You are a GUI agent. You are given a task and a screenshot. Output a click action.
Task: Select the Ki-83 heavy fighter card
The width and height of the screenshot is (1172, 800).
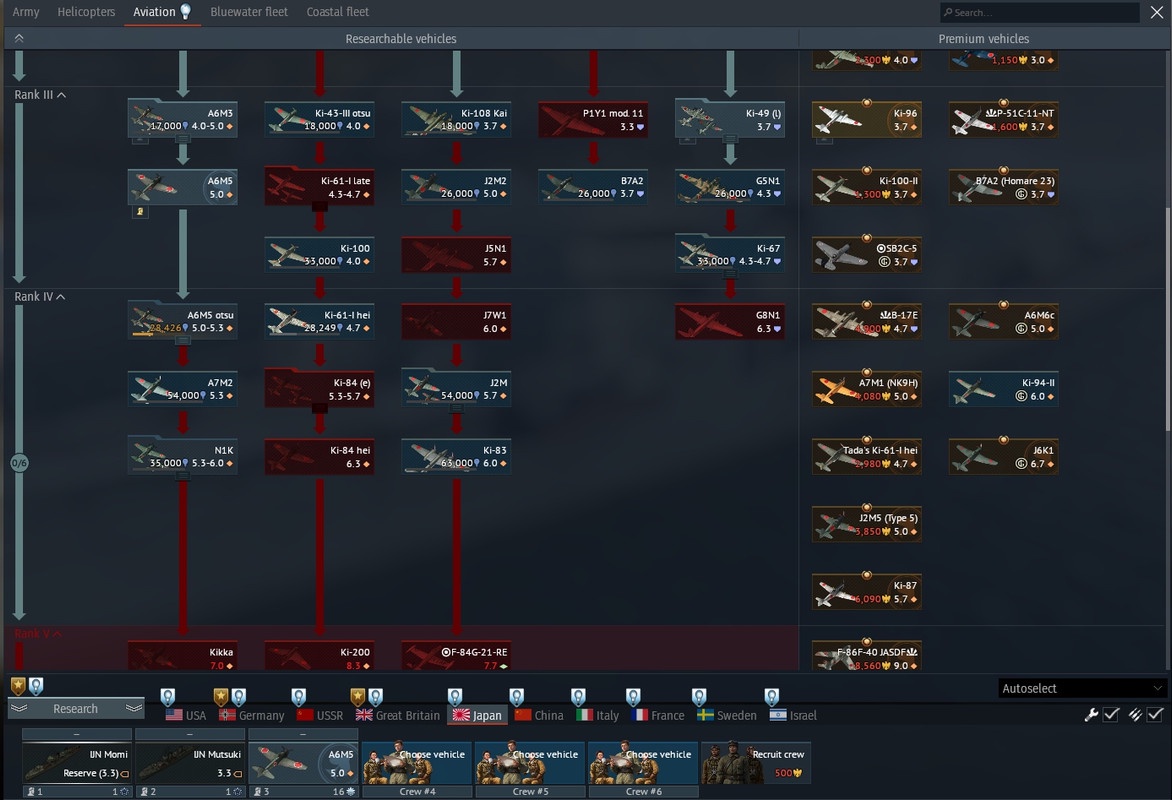[456, 456]
